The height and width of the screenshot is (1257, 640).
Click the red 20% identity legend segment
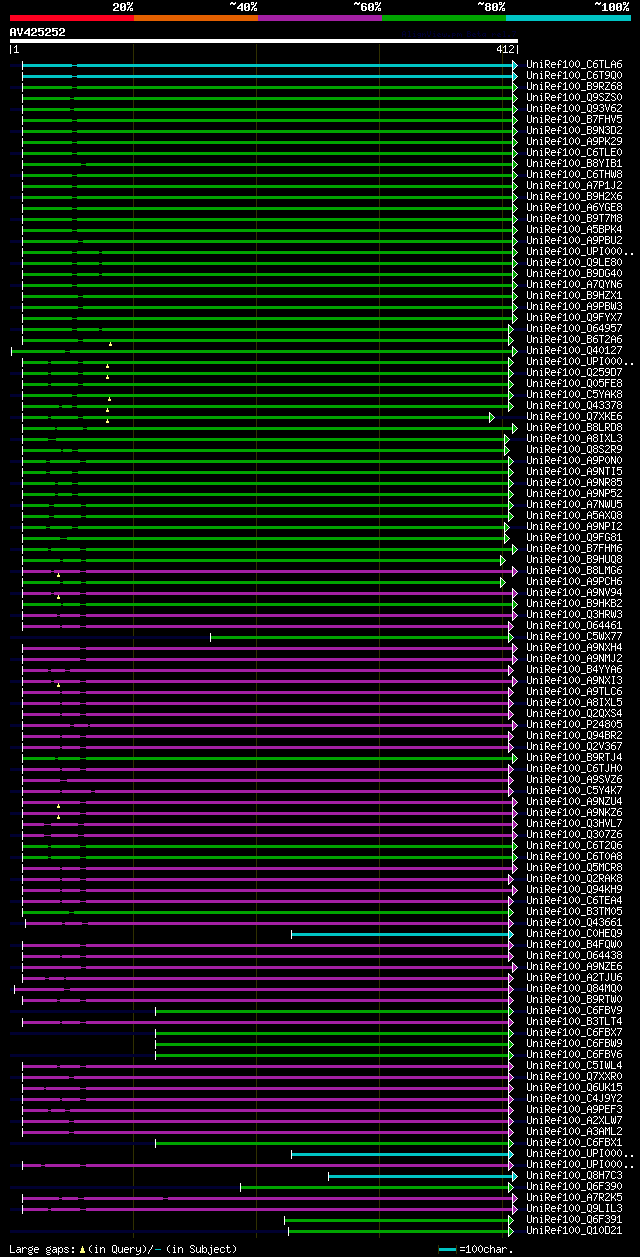click(x=72, y=17)
